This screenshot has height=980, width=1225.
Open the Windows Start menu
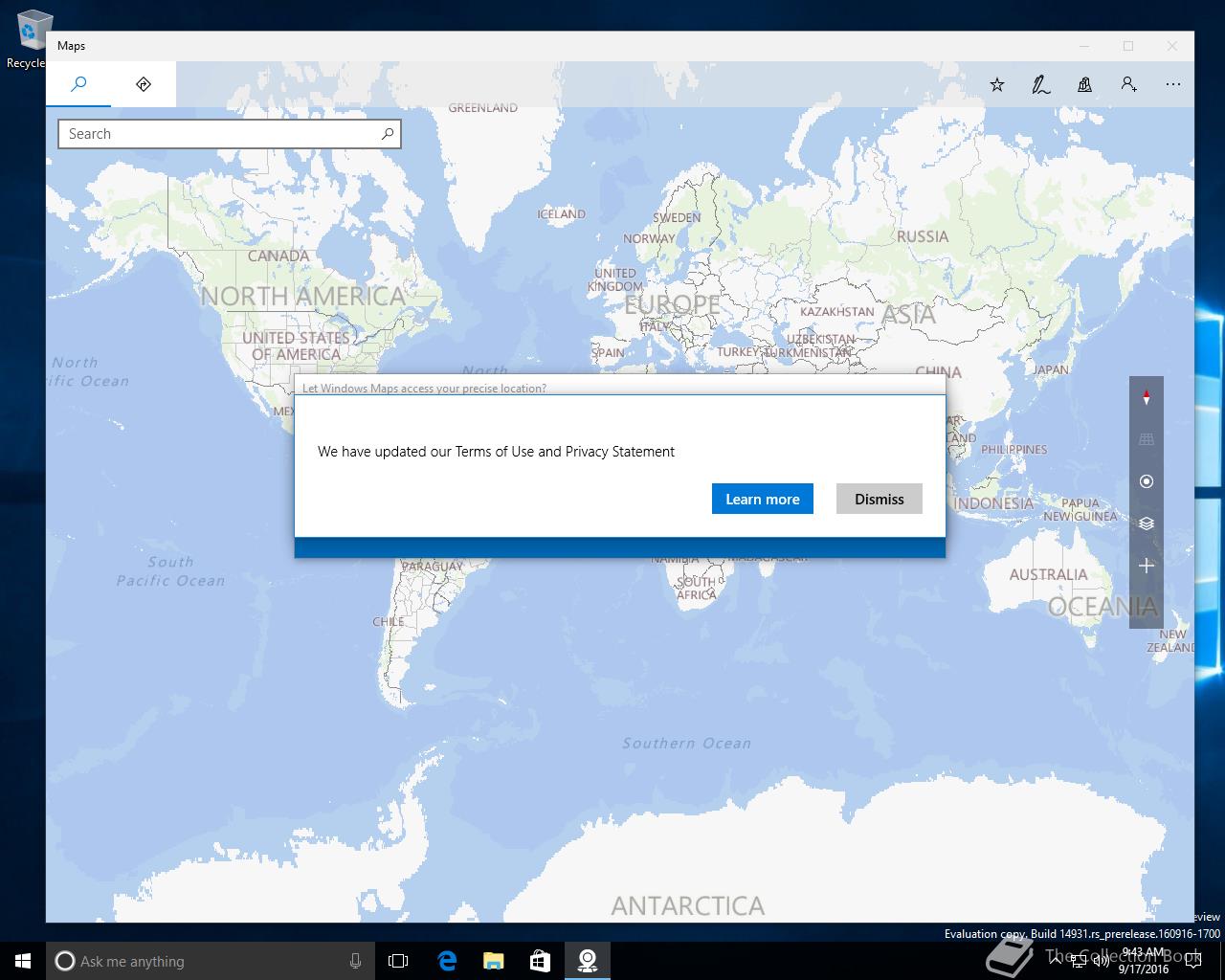23,961
